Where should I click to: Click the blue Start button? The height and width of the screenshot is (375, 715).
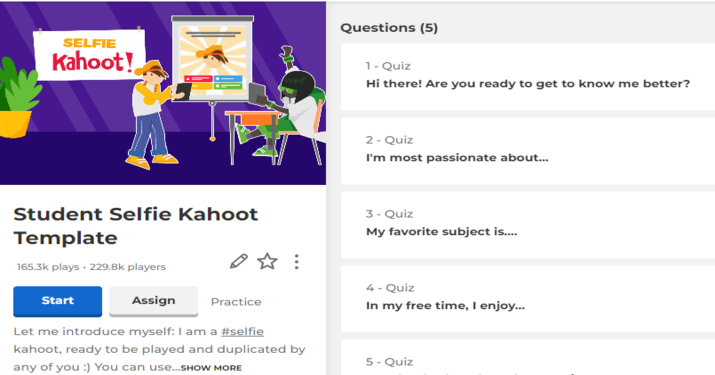point(57,301)
